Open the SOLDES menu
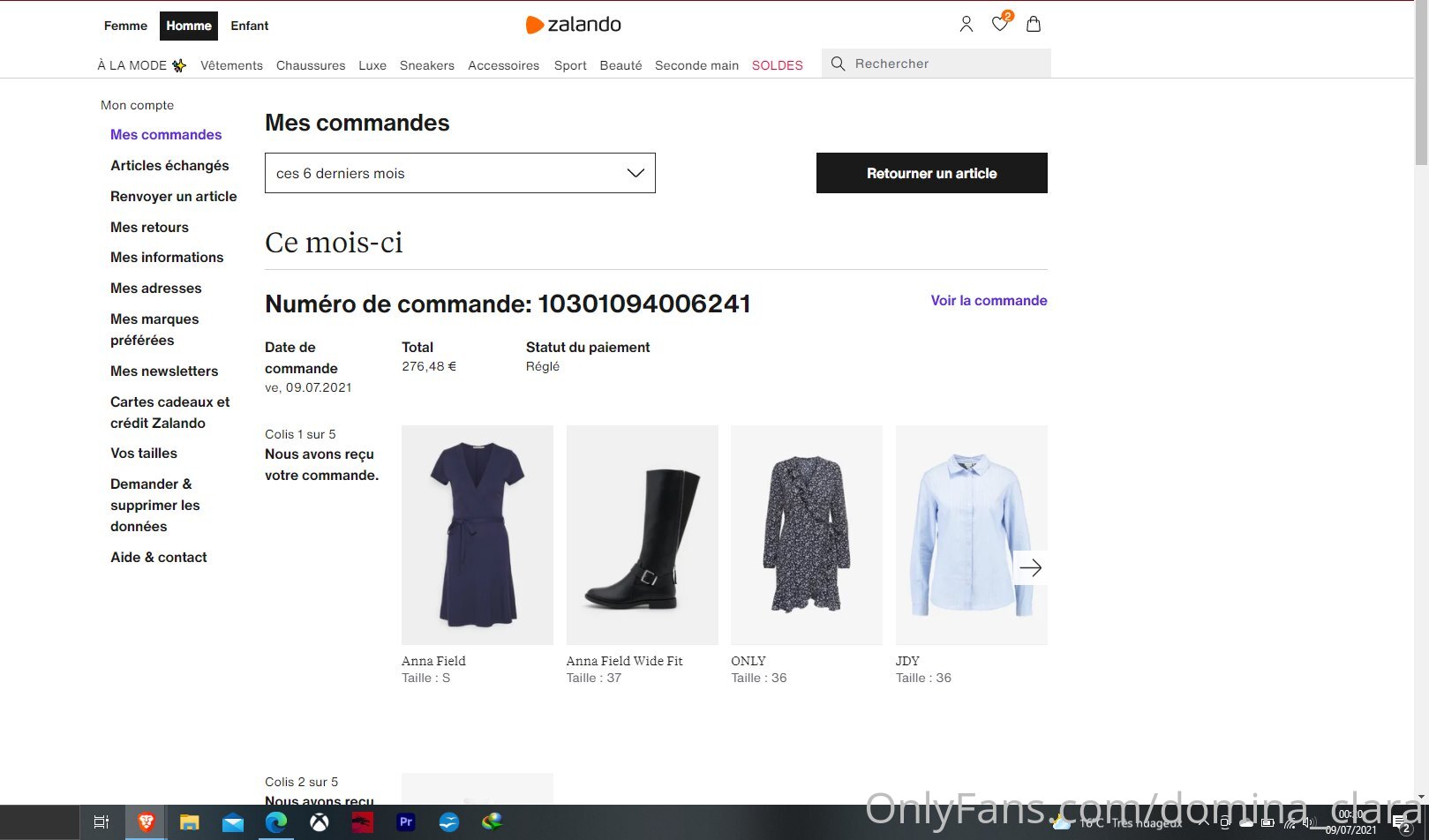 [x=778, y=65]
